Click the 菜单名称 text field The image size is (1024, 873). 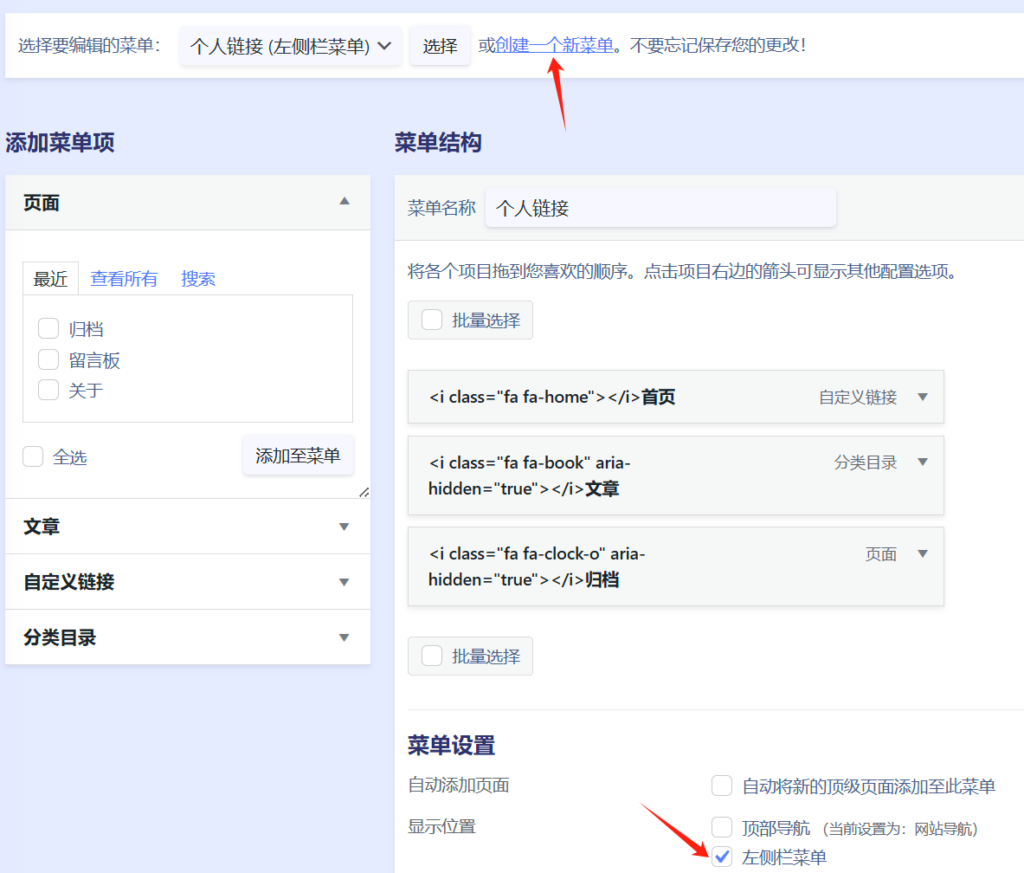[660, 208]
